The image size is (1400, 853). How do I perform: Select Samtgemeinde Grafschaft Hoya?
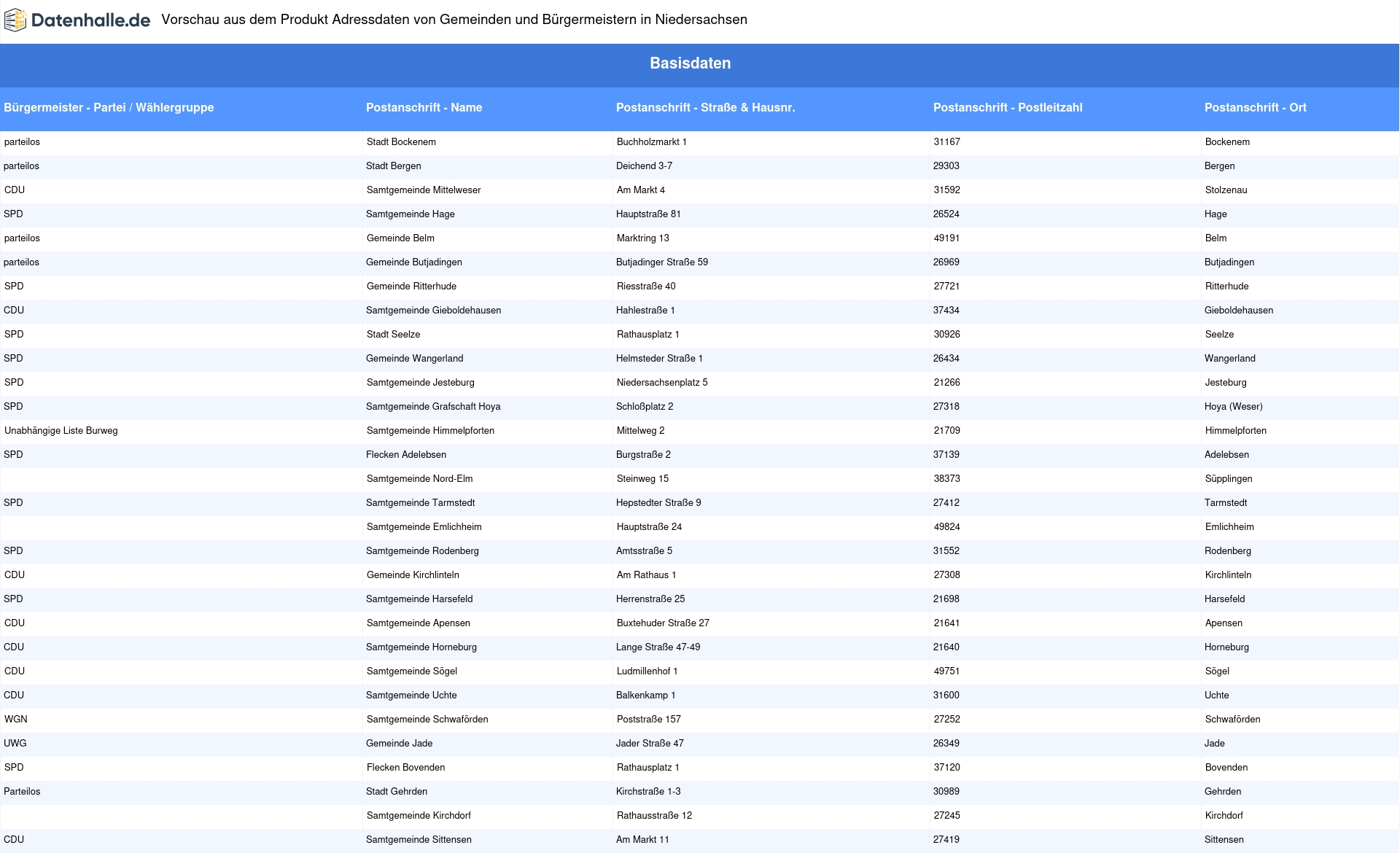coord(433,407)
